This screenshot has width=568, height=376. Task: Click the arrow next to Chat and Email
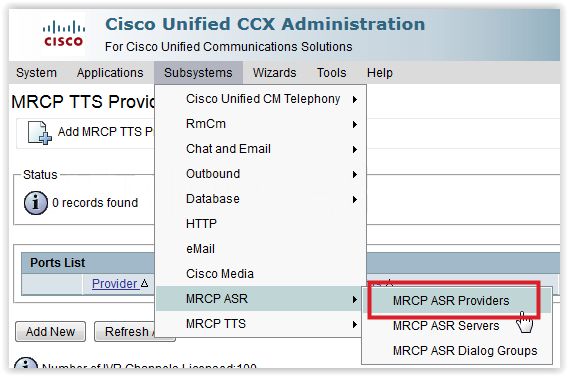[355, 149]
